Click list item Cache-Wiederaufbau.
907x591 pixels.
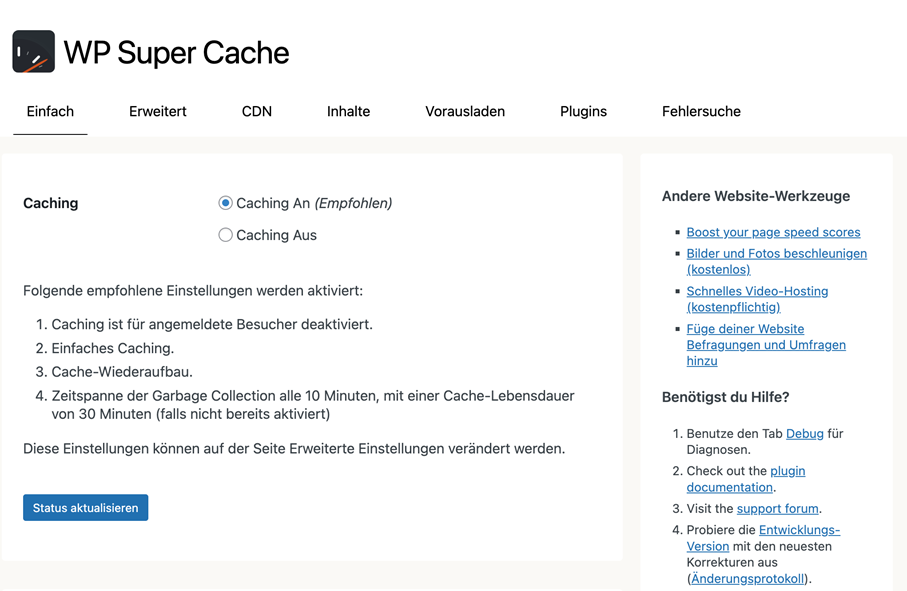coord(122,372)
